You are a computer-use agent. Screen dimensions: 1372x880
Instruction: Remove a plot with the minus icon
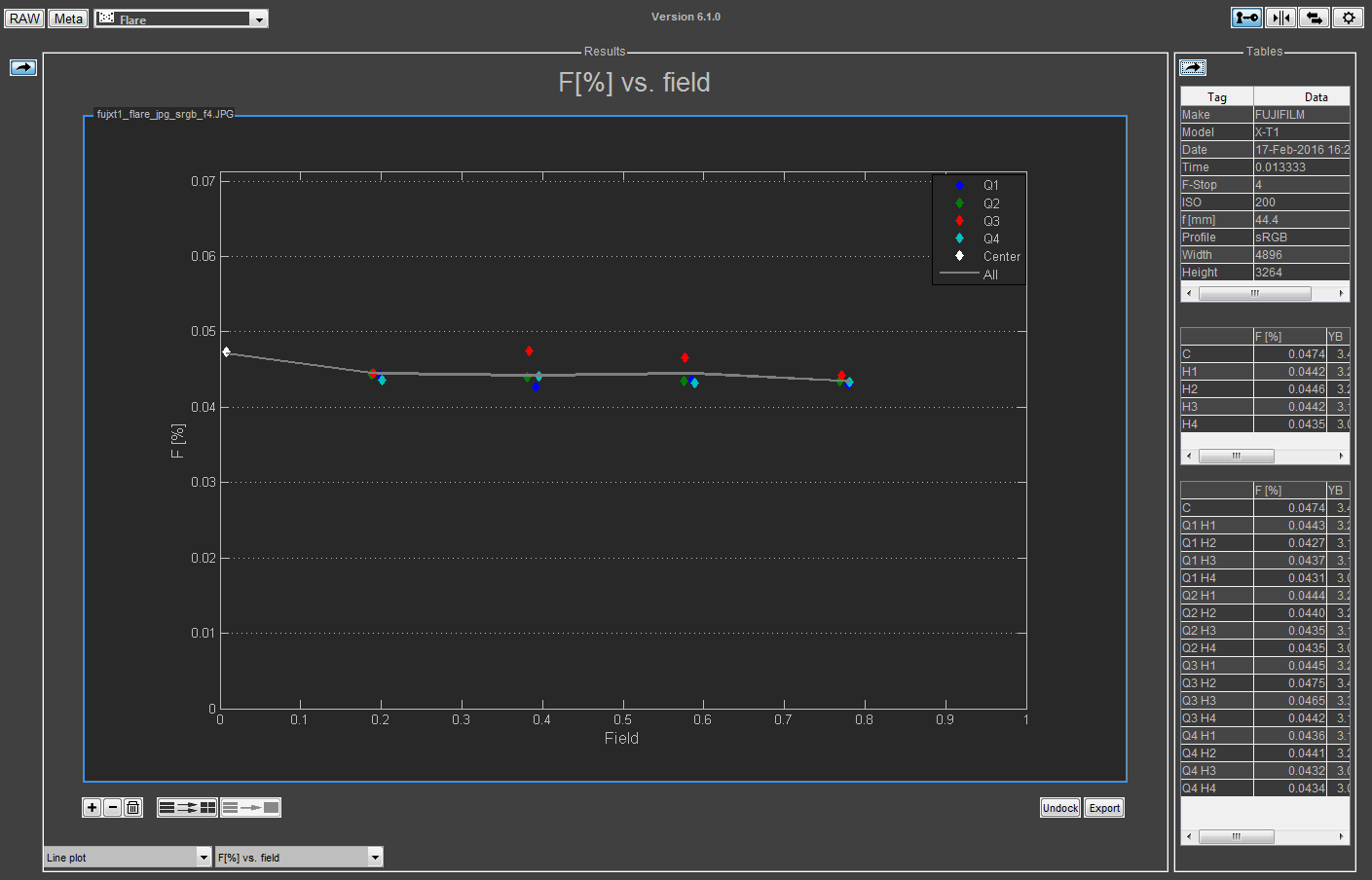[x=112, y=807]
